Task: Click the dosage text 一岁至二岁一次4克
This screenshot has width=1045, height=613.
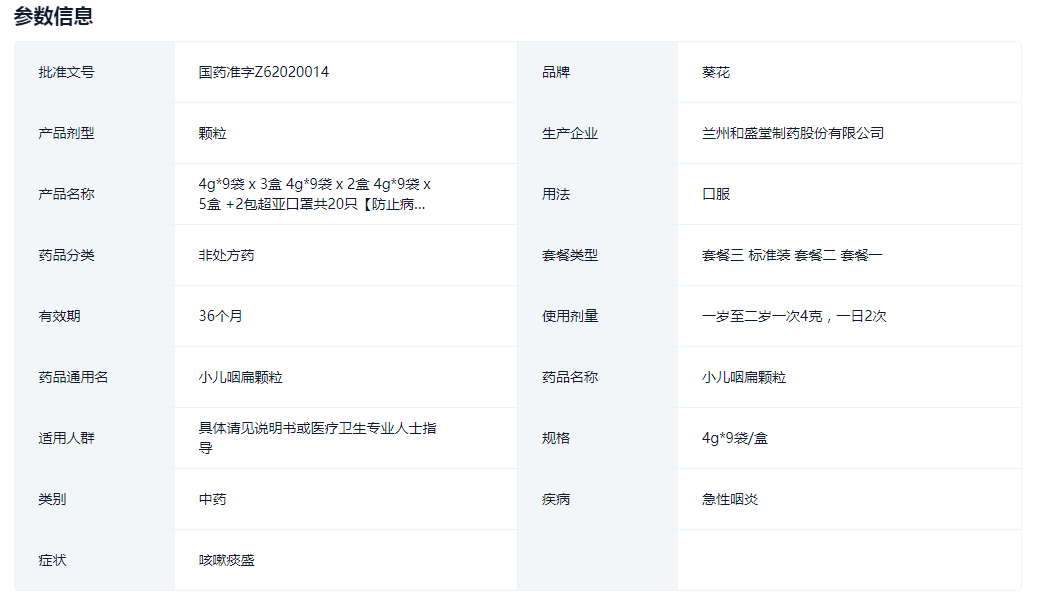Action: pyautogui.click(x=762, y=316)
